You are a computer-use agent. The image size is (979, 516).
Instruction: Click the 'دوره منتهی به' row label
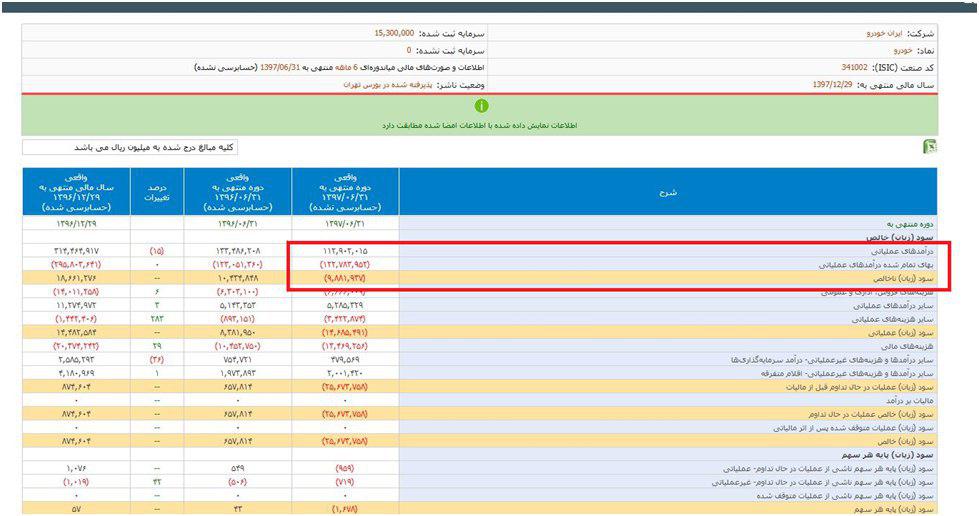click(908, 224)
